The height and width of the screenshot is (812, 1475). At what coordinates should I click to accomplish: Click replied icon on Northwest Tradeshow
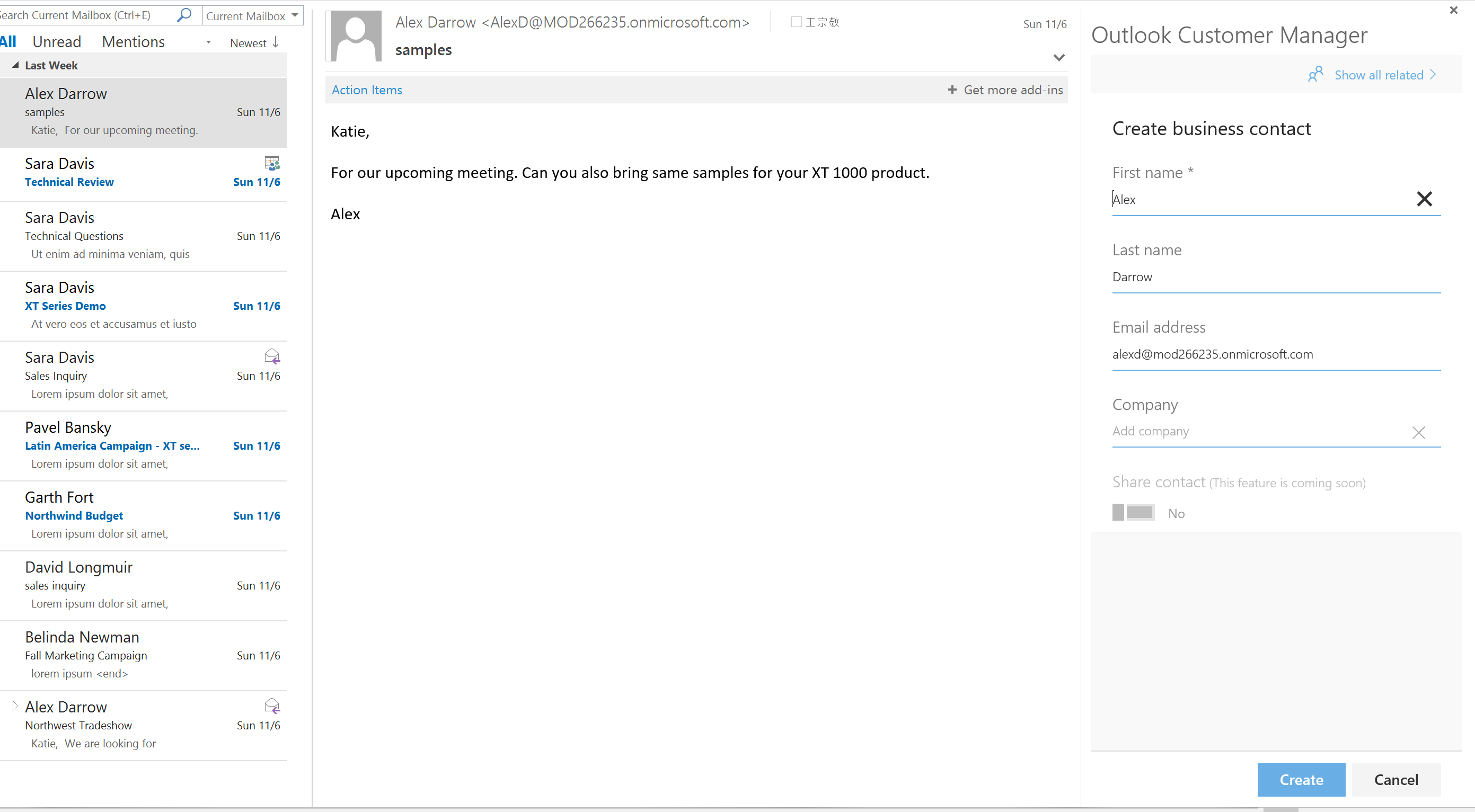(272, 706)
